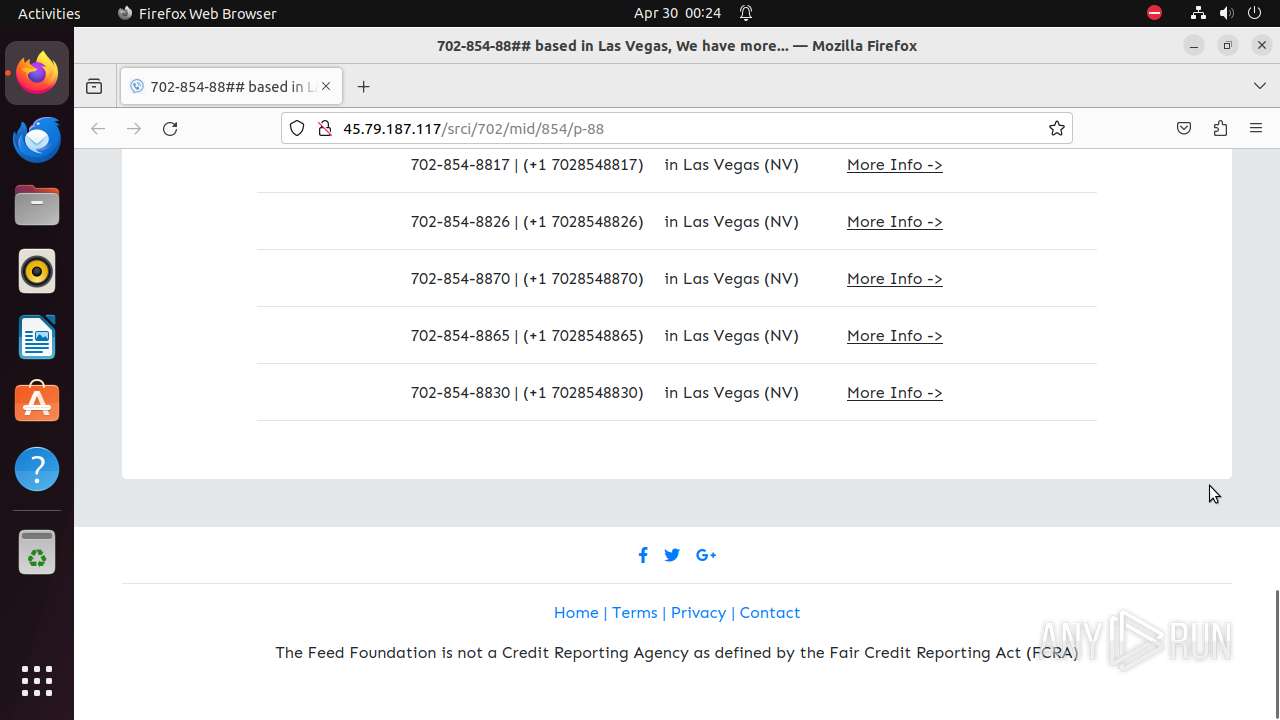
Task: Open More Info for 702-854-8826
Action: coord(894,221)
